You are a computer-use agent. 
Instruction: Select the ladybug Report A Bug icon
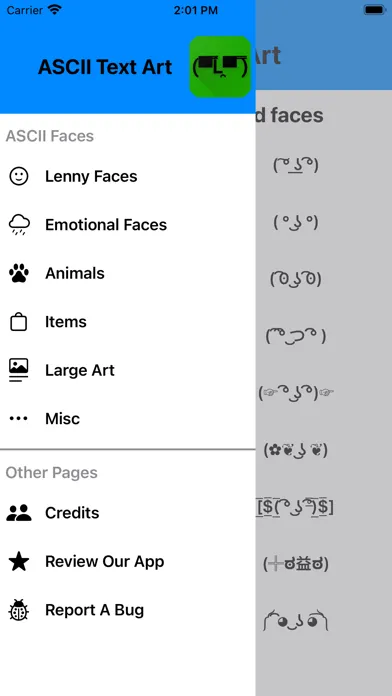coord(19,610)
